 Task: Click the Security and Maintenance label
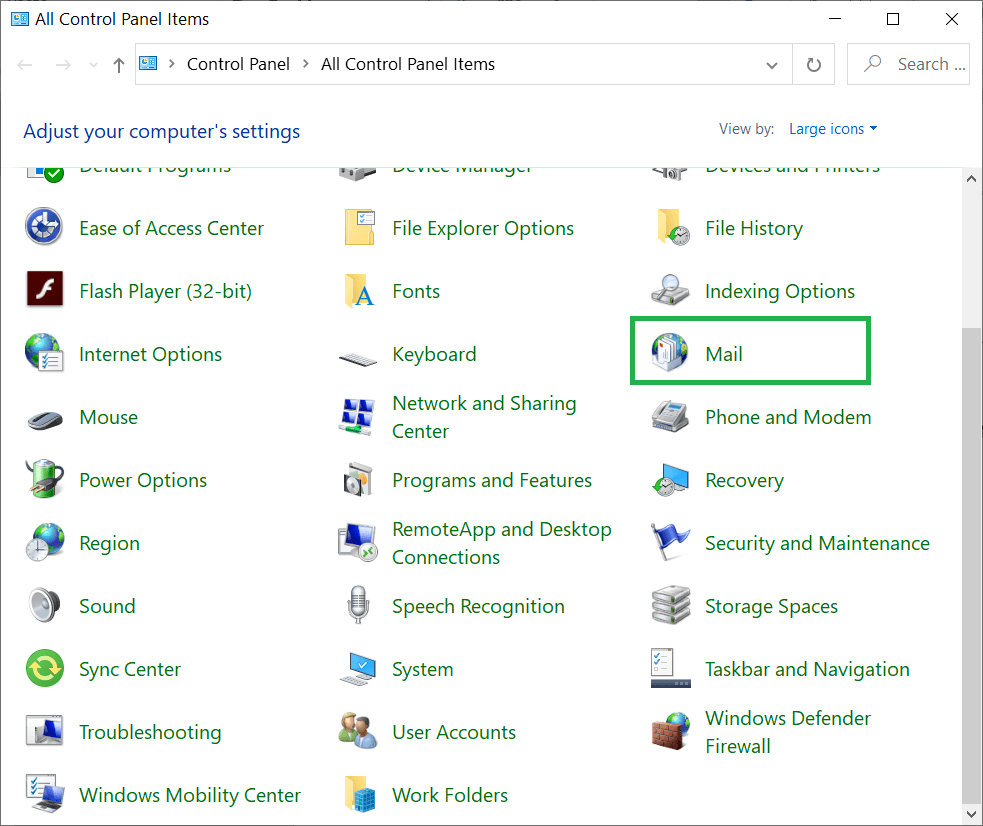click(x=817, y=543)
